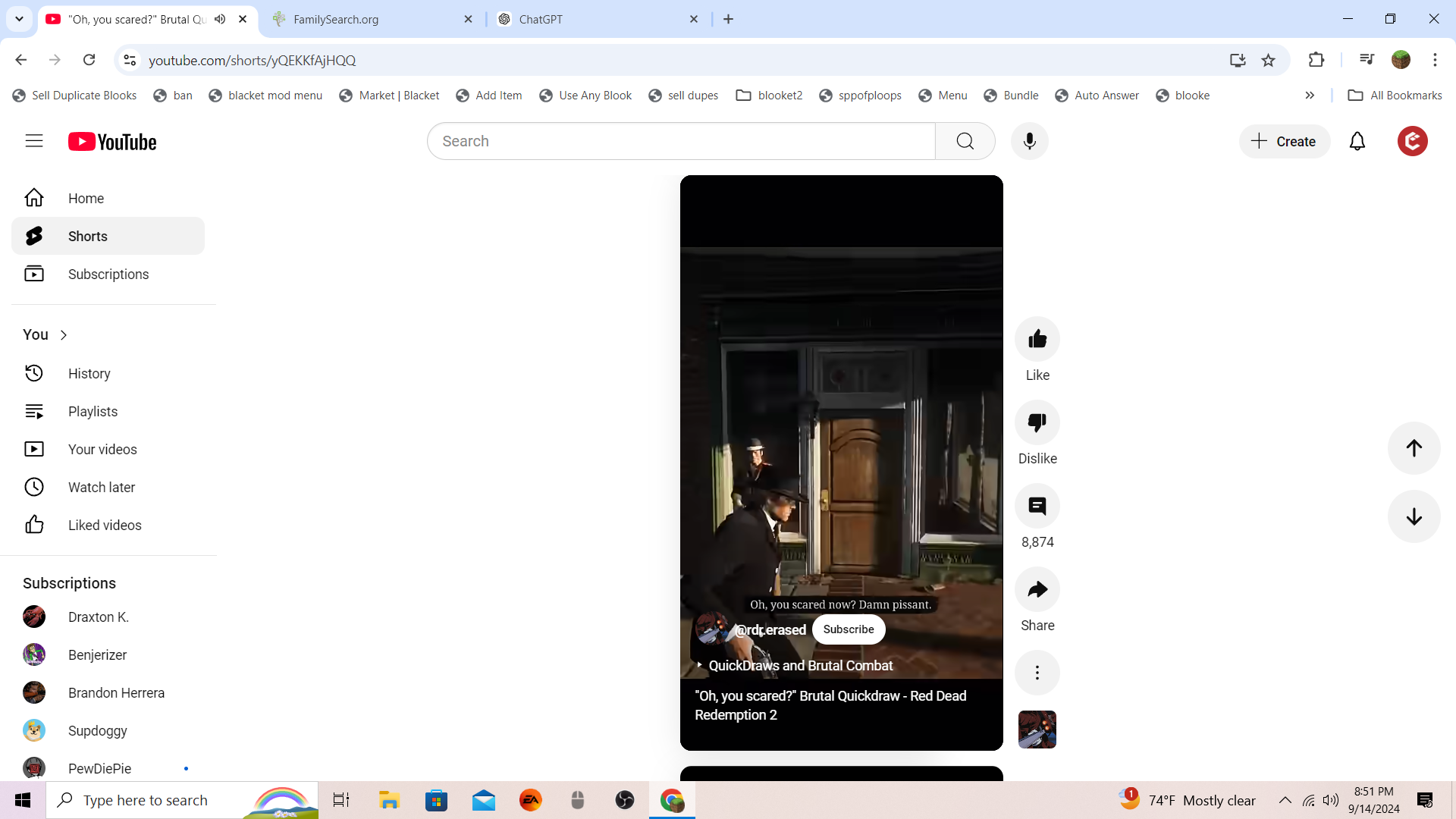
Task: Subscribe to the @rdr.erased channel
Action: [x=848, y=629]
